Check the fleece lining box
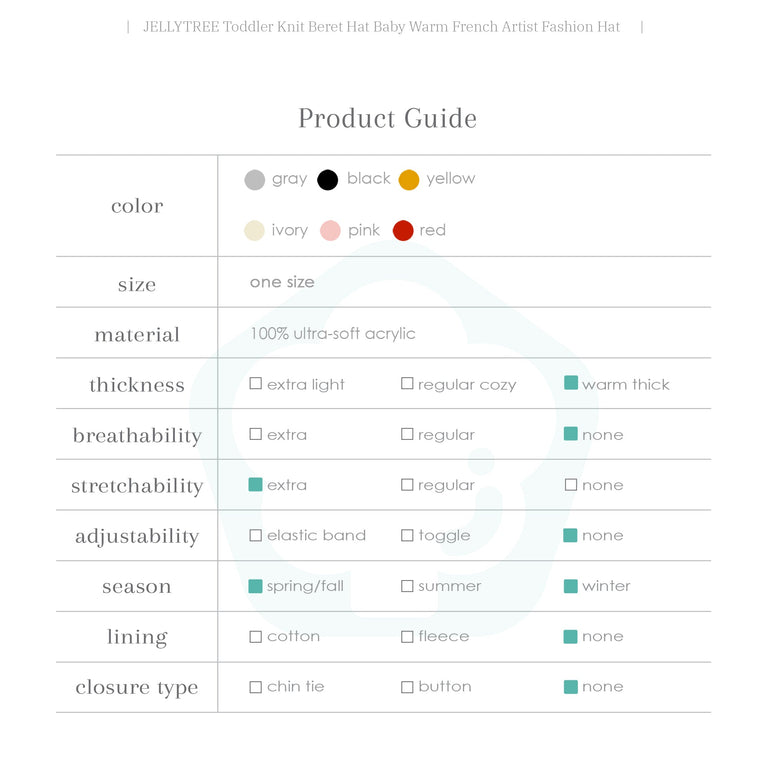 pos(407,637)
